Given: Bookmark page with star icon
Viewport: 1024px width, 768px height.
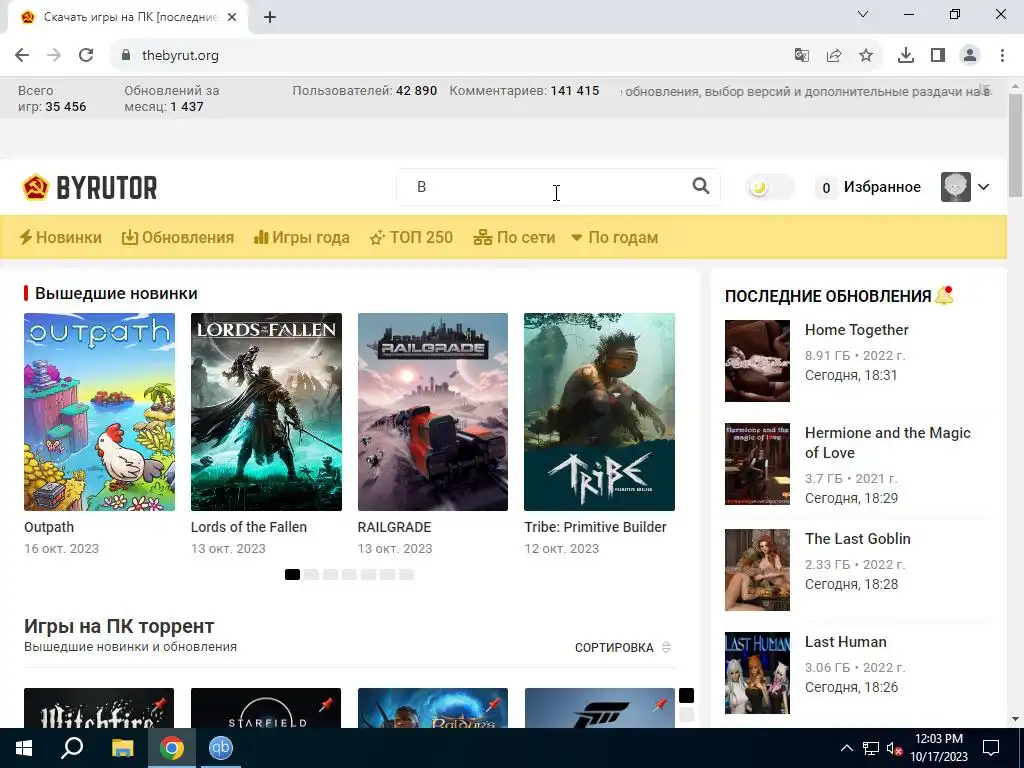Looking at the screenshot, I should [x=866, y=56].
